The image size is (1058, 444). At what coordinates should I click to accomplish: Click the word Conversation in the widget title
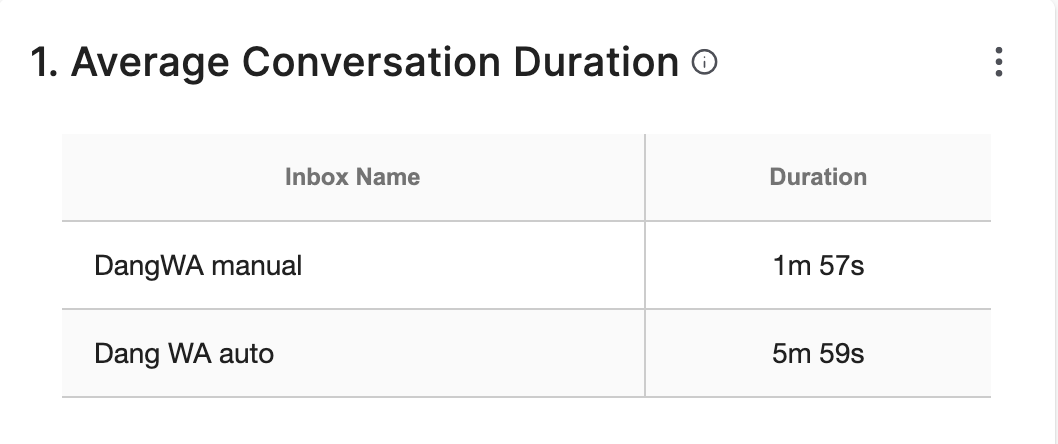tap(371, 61)
